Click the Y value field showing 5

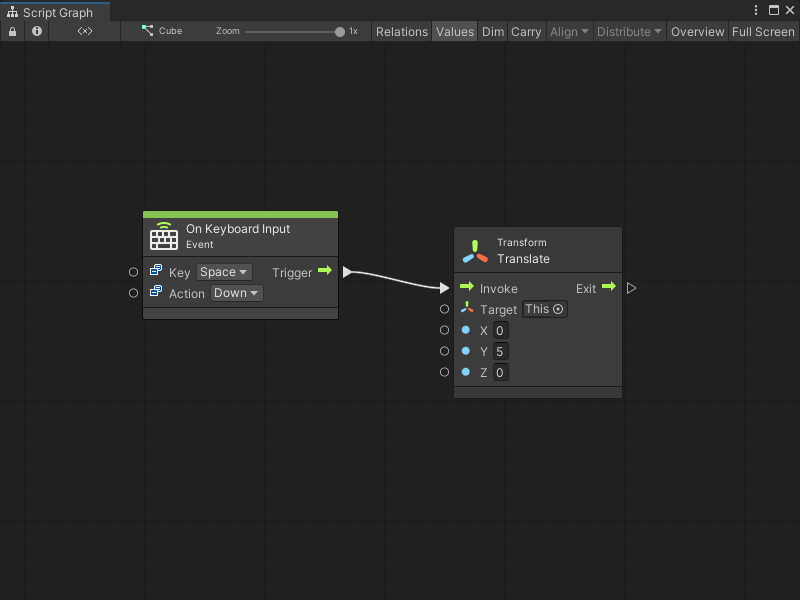pos(499,351)
